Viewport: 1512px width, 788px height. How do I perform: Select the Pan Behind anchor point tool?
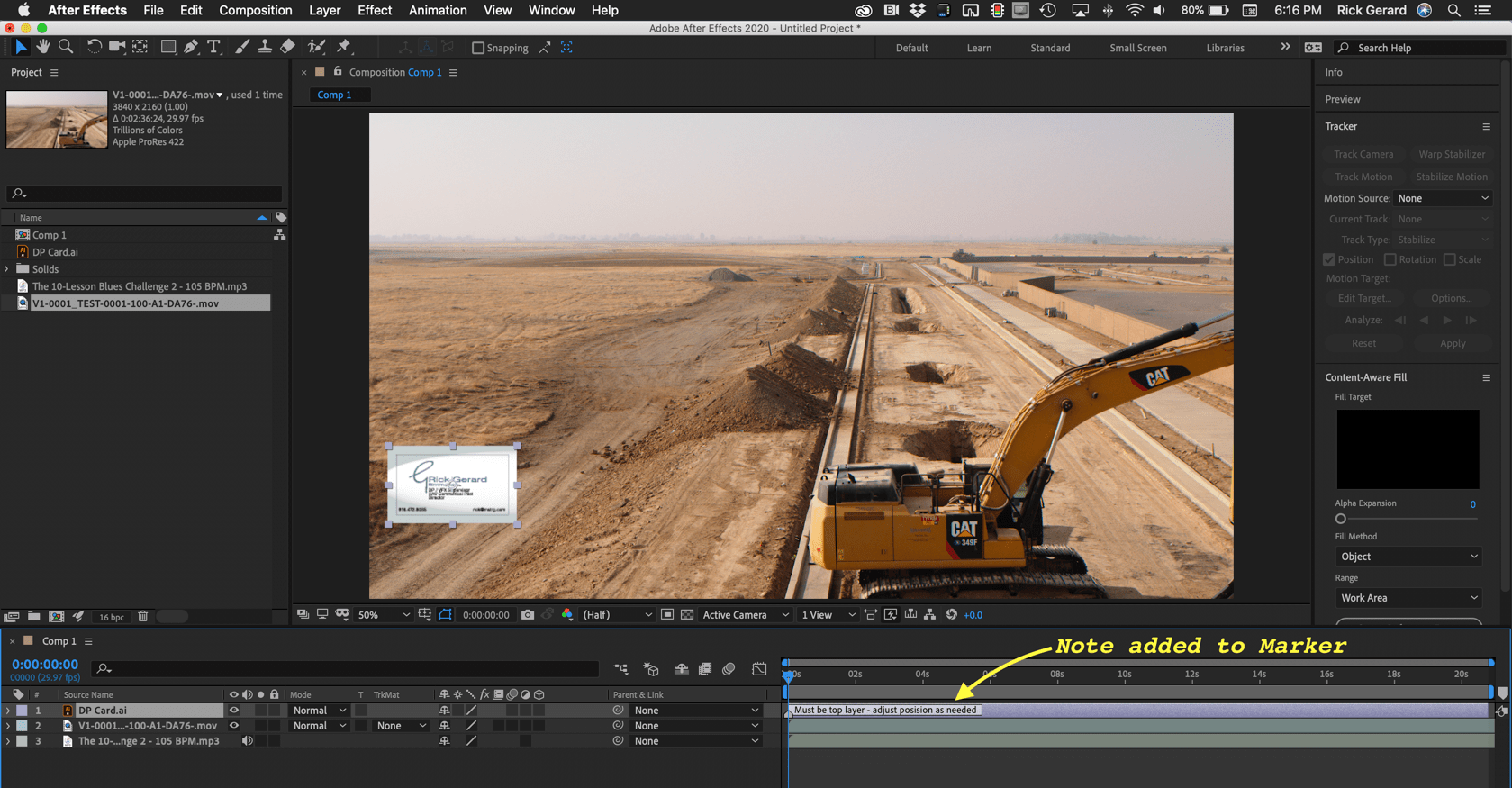(140, 47)
